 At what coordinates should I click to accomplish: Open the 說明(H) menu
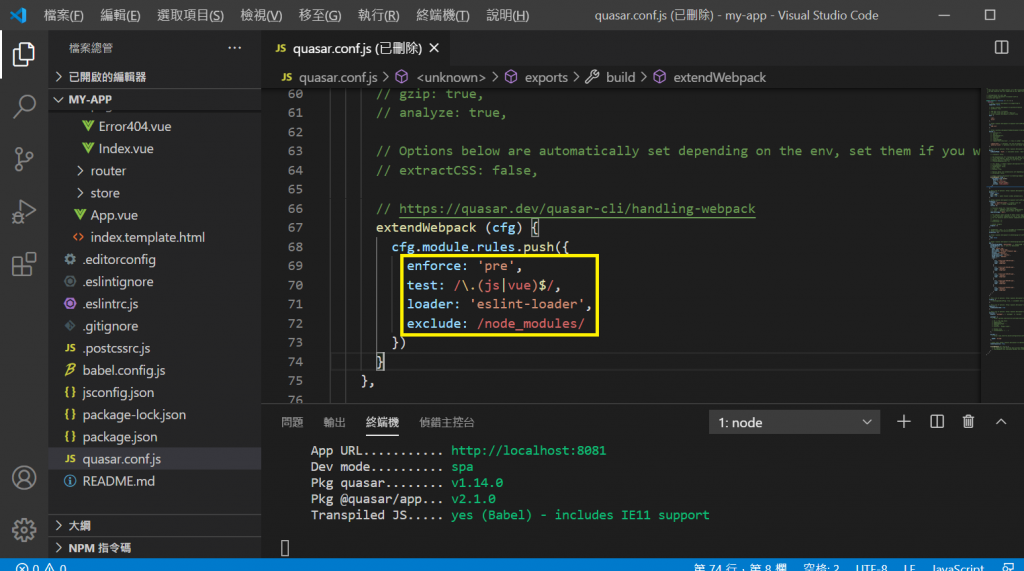(x=507, y=15)
